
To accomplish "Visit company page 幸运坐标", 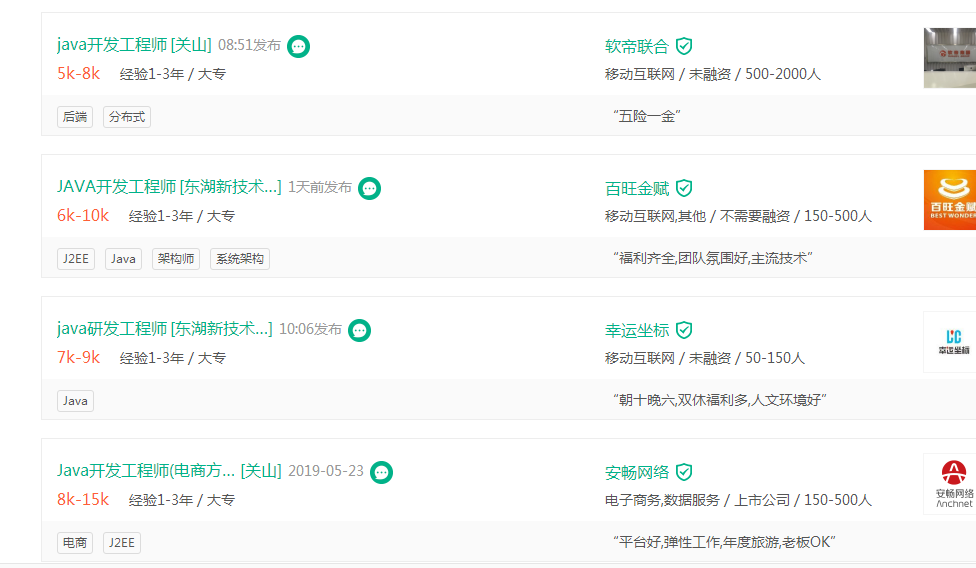I will 636,330.
